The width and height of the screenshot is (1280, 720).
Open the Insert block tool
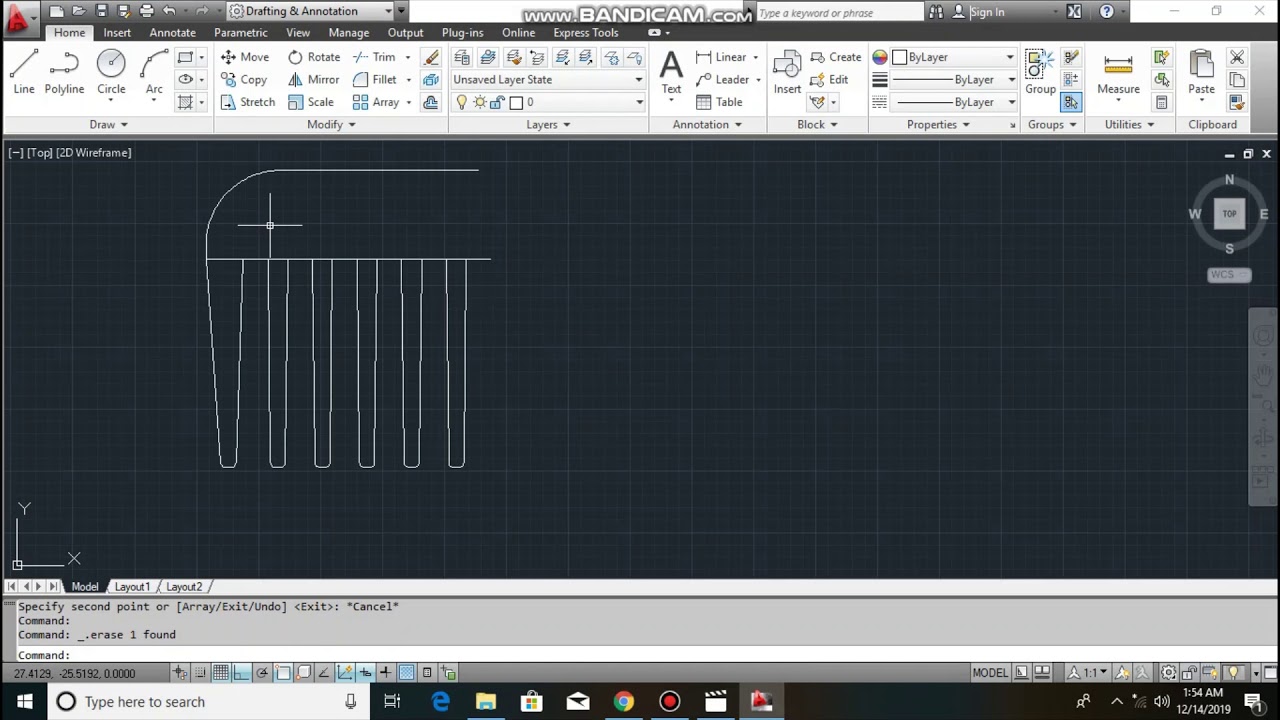(x=787, y=72)
